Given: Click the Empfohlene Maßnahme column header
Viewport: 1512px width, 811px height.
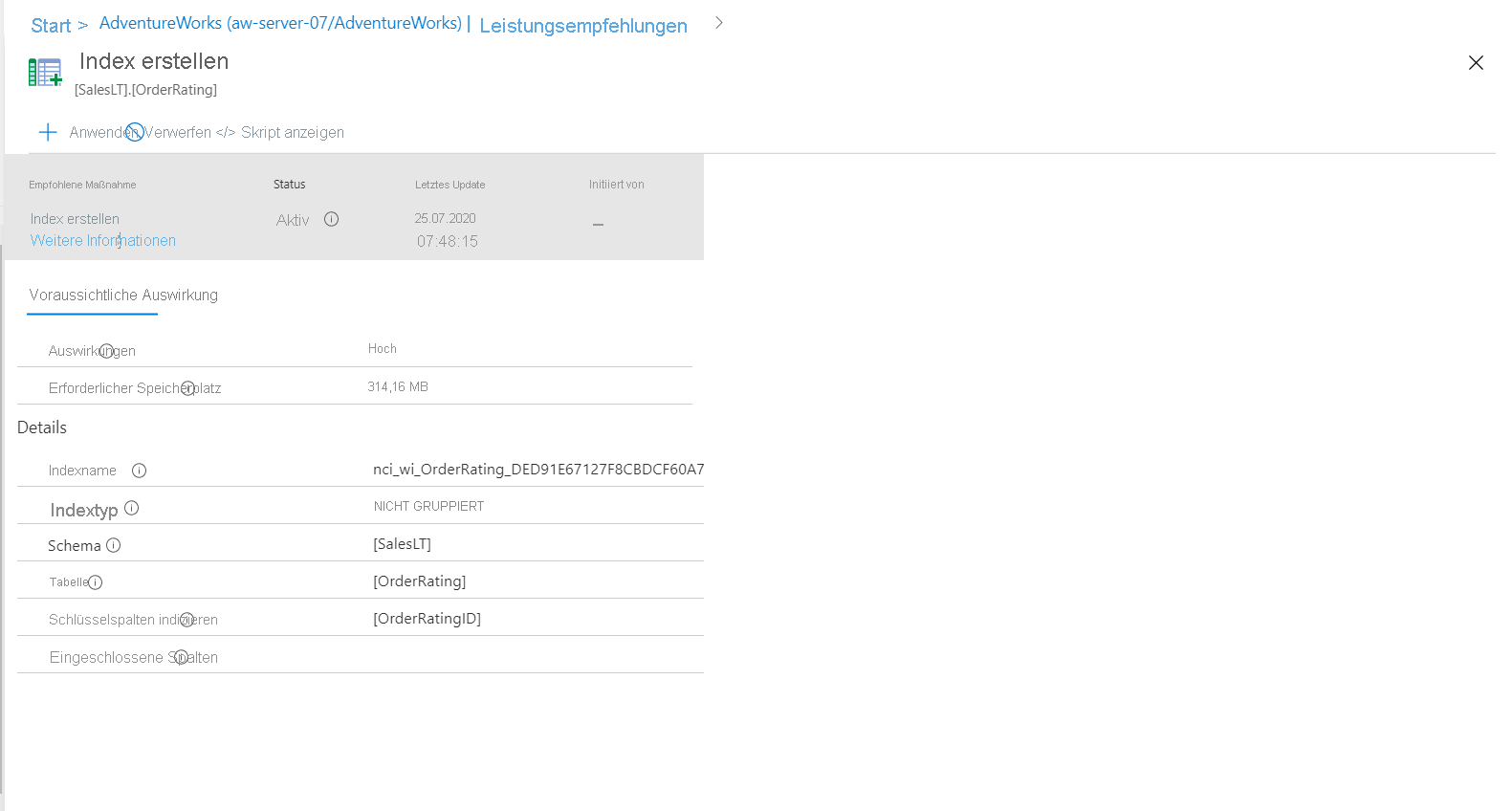Looking at the screenshot, I should [82, 185].
